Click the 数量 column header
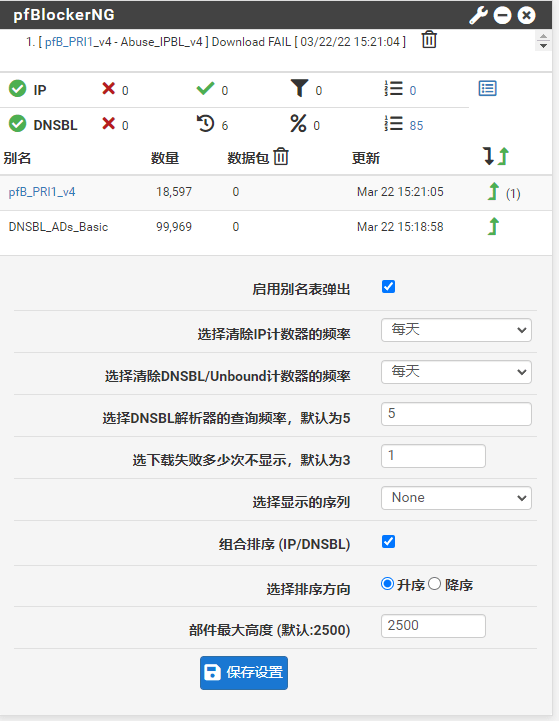 pyautogui.click(x=165, y=158)
